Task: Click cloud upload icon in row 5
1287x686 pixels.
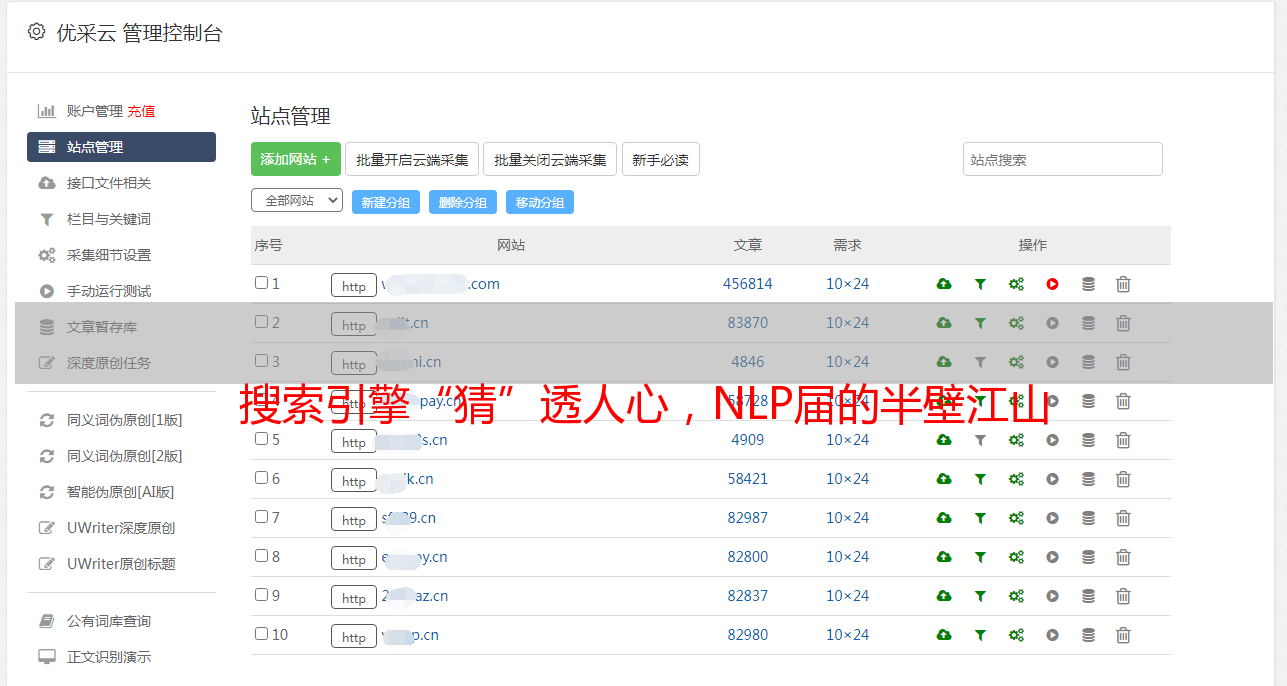Action: pyautogui.click(x=944, y=440)
